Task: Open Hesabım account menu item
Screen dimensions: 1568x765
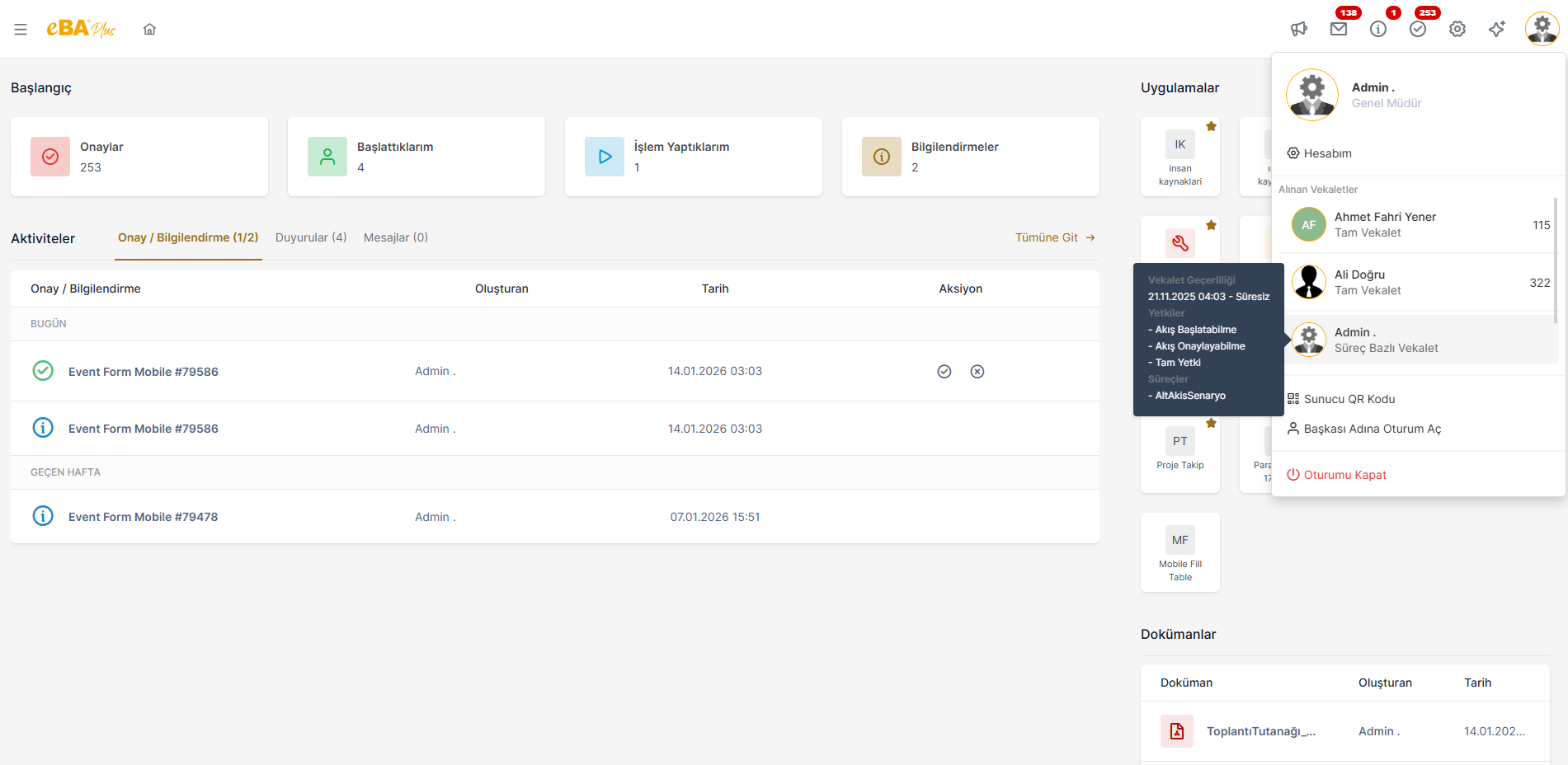Action: (x=1327, y=153)
